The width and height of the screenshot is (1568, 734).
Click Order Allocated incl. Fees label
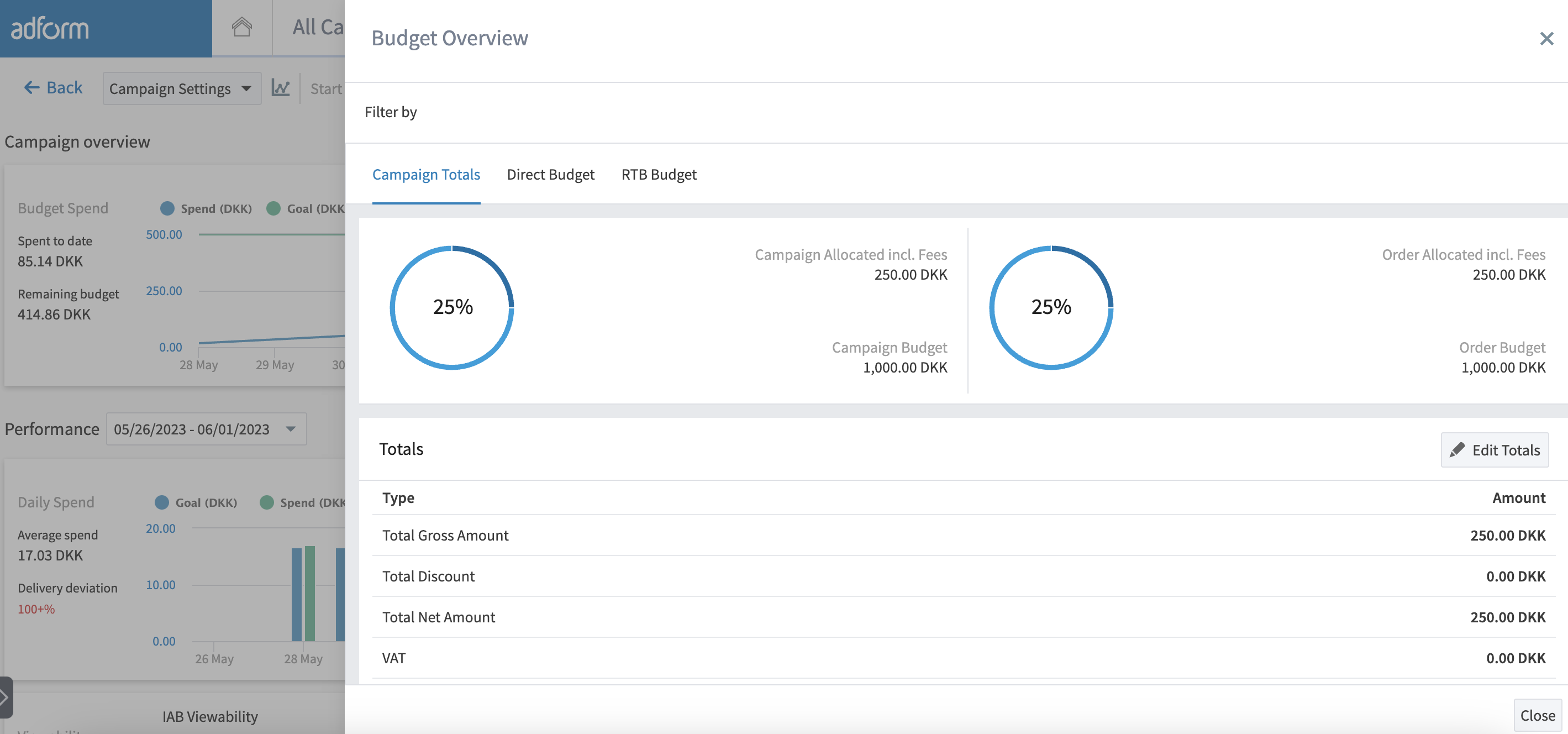tap(1464, 254)
